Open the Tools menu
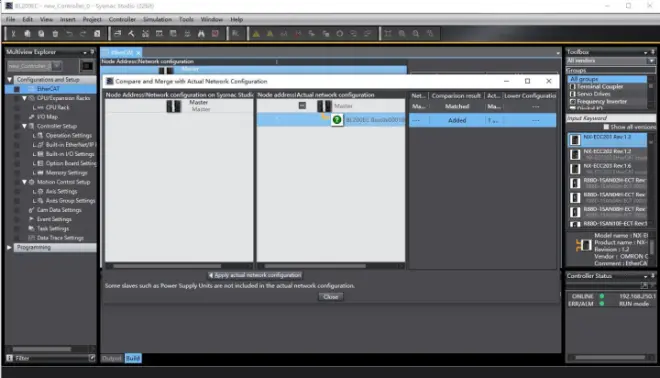The height and width of the screenshot is (378, 660). [x=186, y=19]
